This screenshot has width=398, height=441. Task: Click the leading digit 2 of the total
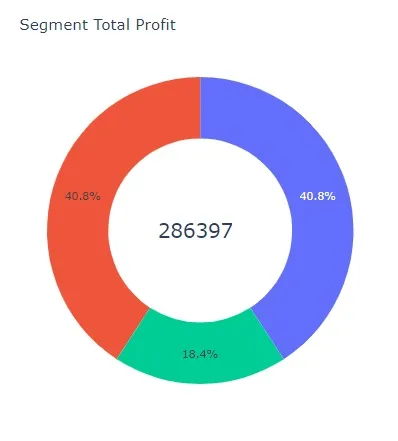(165, 231)
